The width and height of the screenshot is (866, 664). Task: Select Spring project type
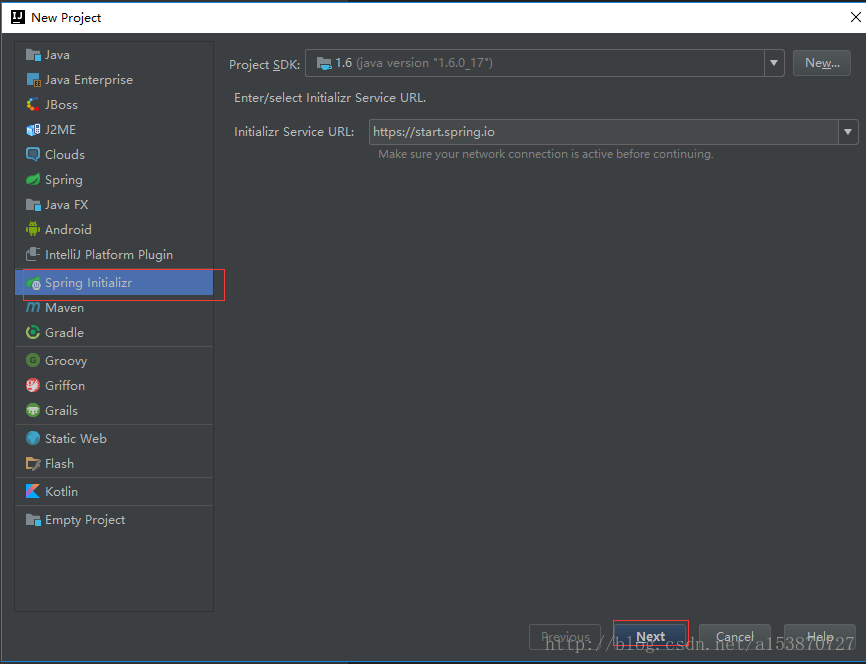(114, 180)
